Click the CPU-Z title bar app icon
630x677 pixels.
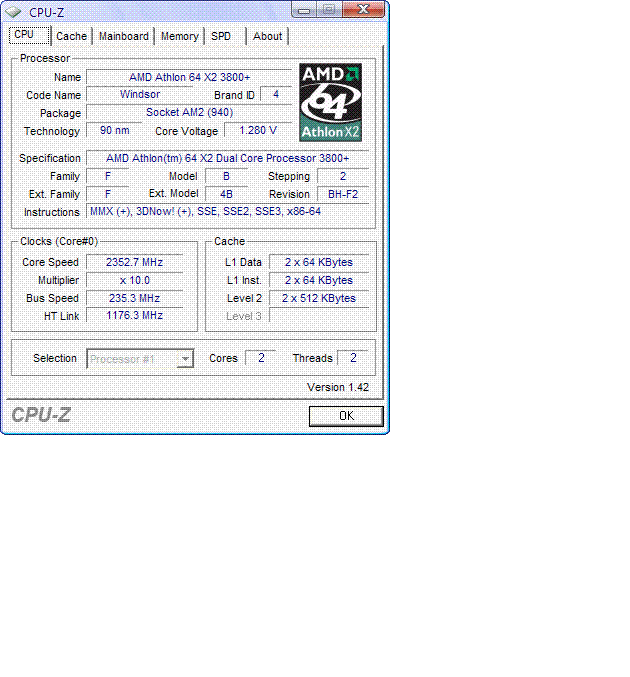[x=14, y=12]
